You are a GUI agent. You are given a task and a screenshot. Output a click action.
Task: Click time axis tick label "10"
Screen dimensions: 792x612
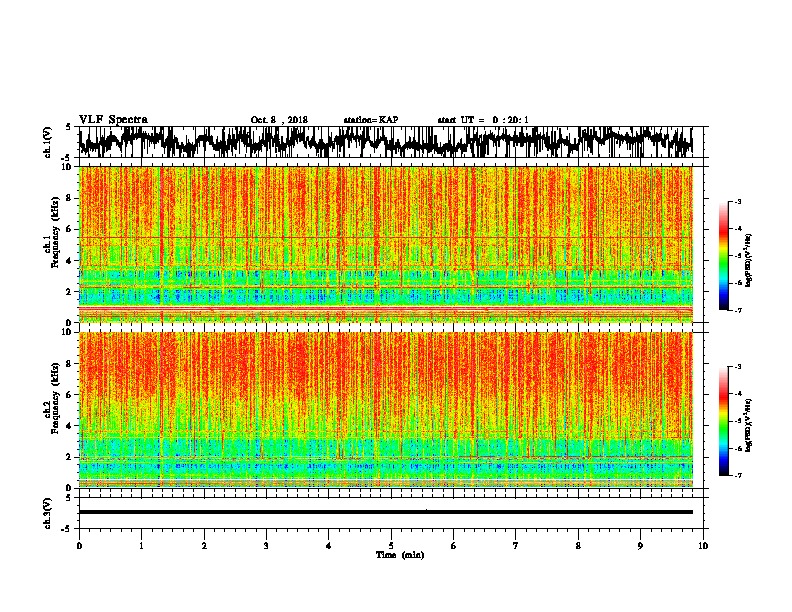[x=703, y=546]
